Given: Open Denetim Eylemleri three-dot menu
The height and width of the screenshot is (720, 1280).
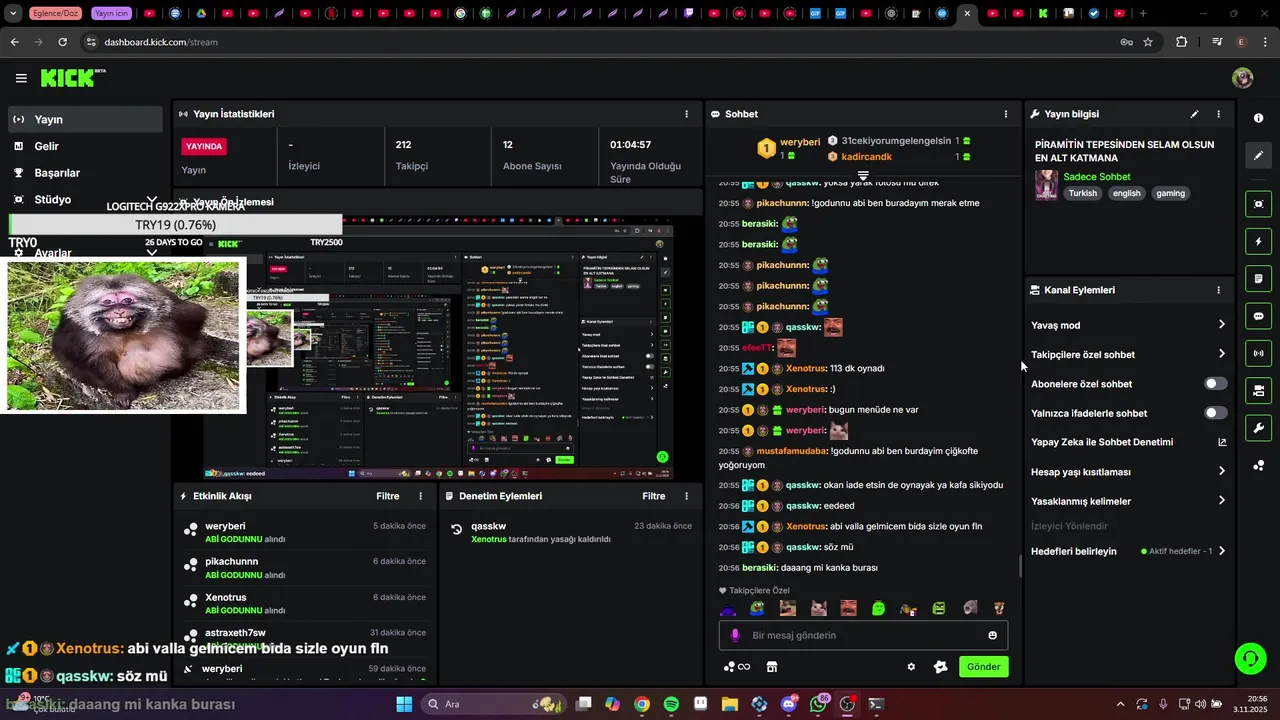Looking at the screenshot, I should click(686, 496).
